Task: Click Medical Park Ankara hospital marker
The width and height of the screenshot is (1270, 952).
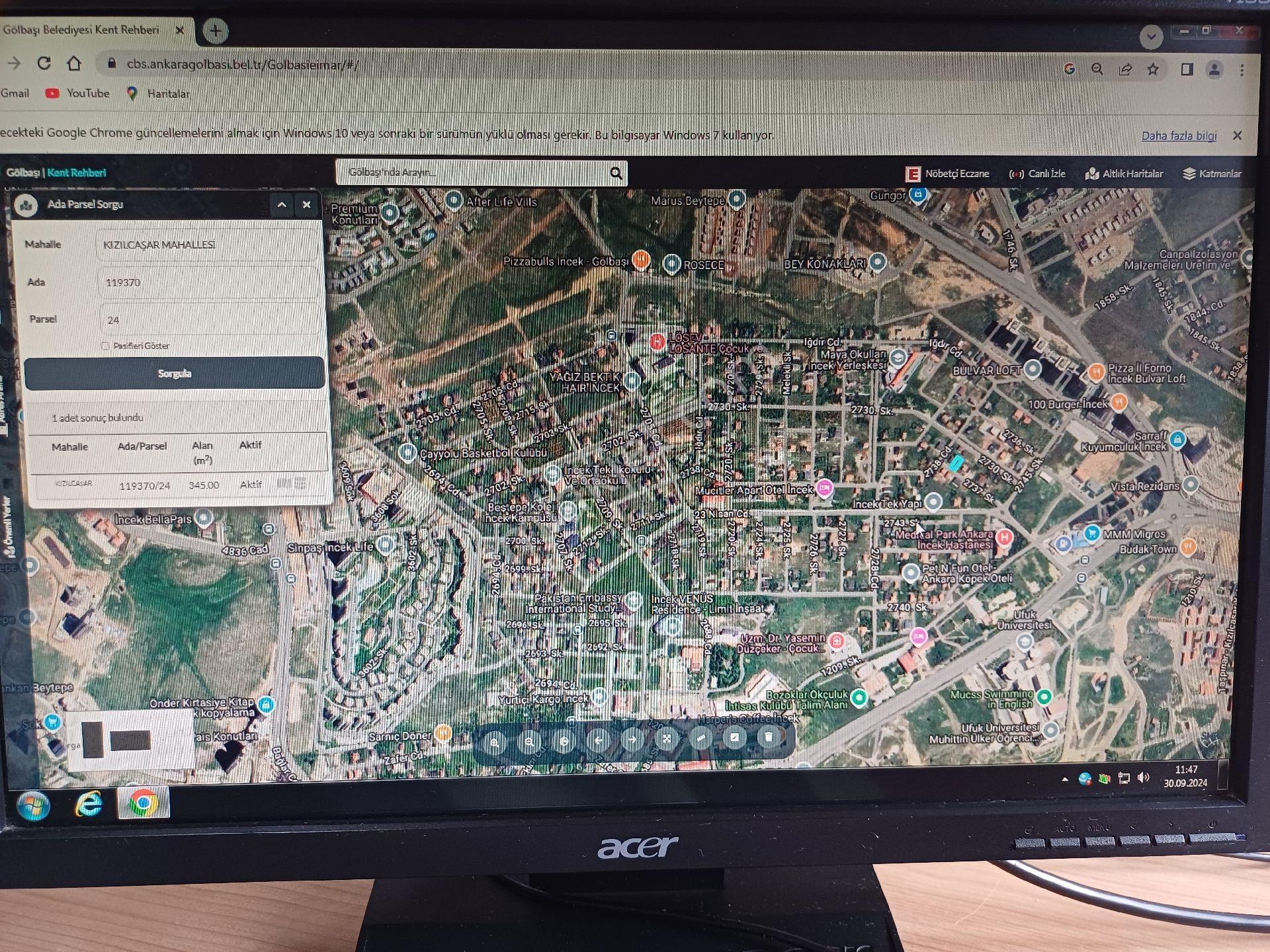Action: (x=1004, y=537)
